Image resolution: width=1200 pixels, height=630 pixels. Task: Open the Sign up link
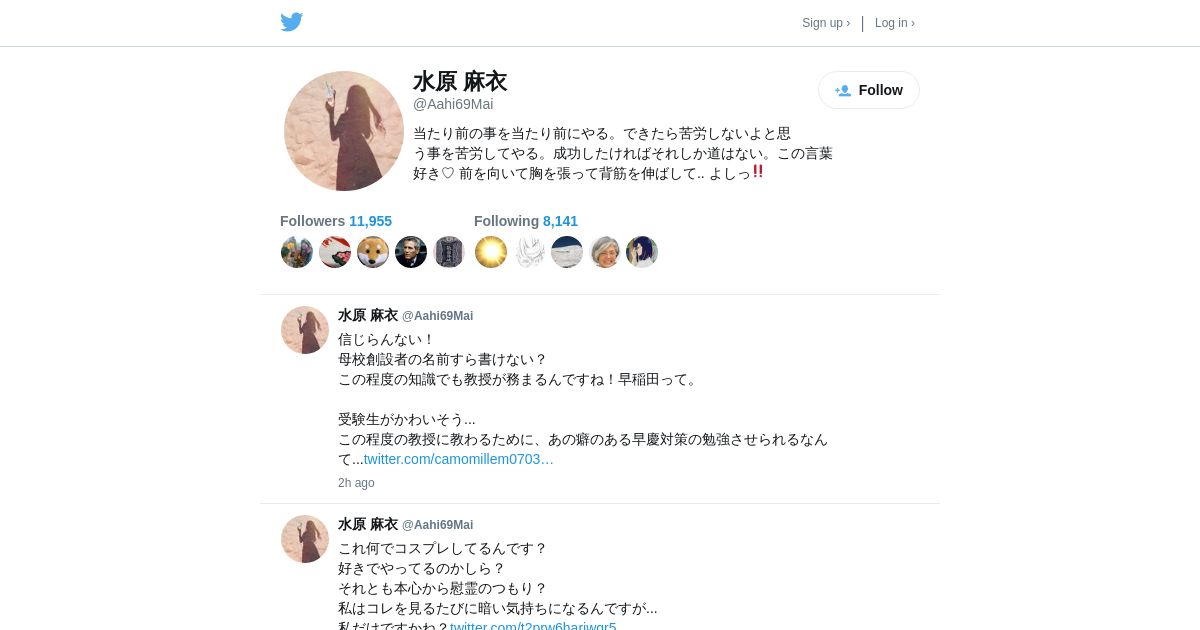click(x=826, y=23)
